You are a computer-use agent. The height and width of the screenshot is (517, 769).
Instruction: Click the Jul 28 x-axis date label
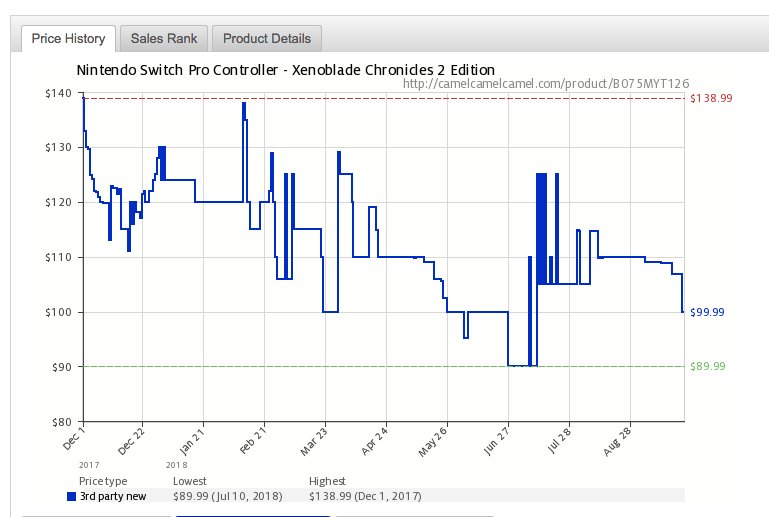click(559, 440)
